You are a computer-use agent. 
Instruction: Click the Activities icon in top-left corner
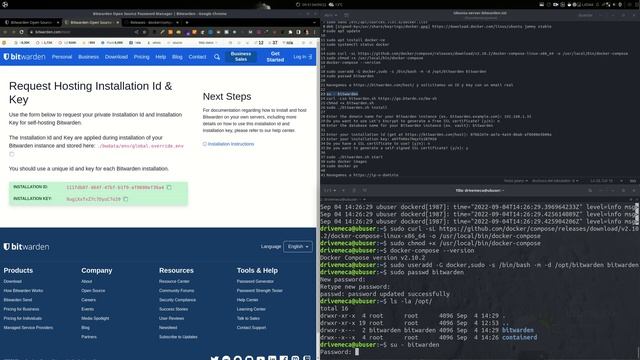pos(5,4)
